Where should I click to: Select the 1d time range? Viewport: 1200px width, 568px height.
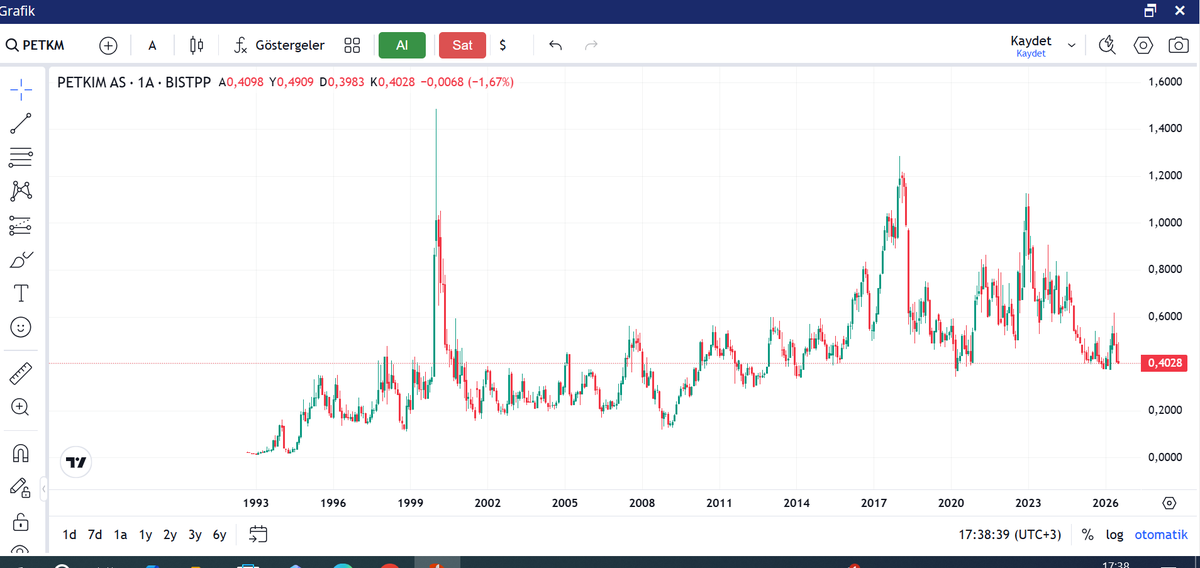(x=70, y=534)
